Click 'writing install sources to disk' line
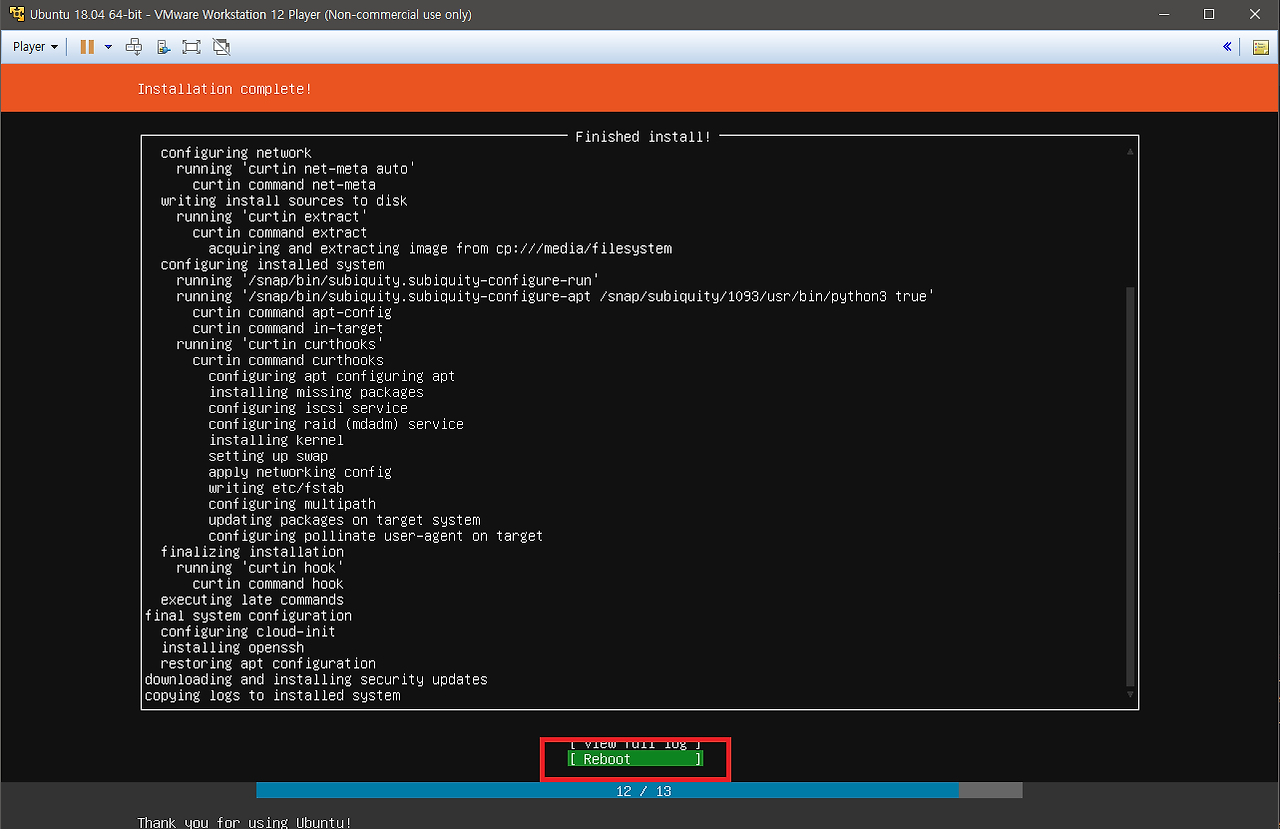The height and width of the screenshot is (829, 1280). click(x=284, y=201)
